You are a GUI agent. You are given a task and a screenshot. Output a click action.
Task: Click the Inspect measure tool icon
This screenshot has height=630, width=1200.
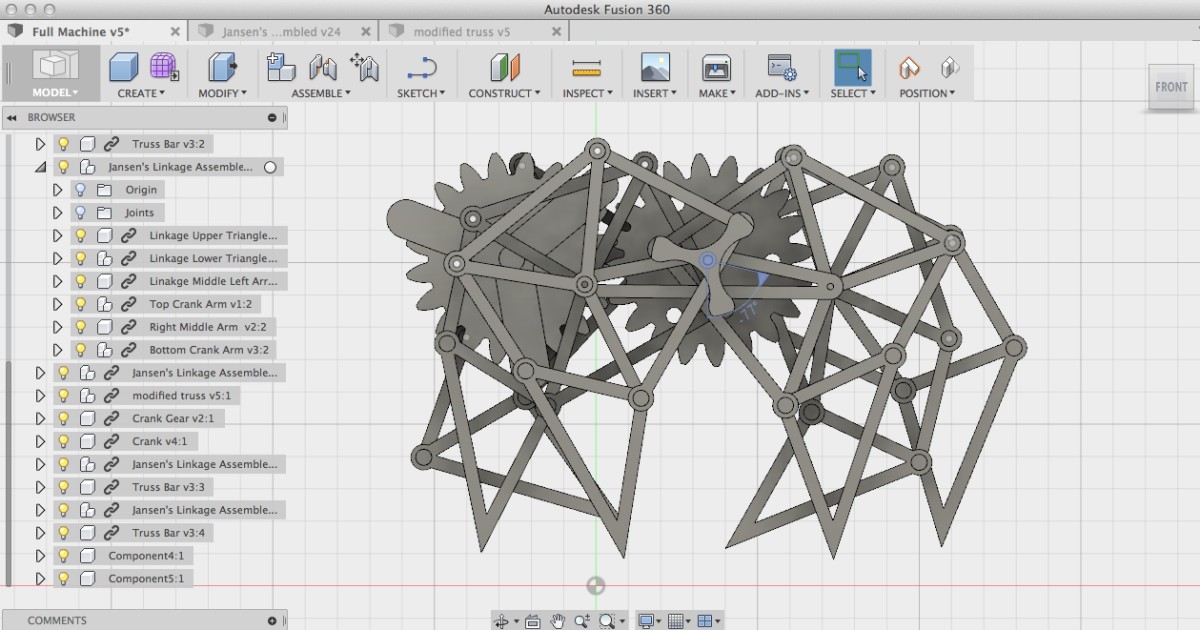tap(587, 66)
